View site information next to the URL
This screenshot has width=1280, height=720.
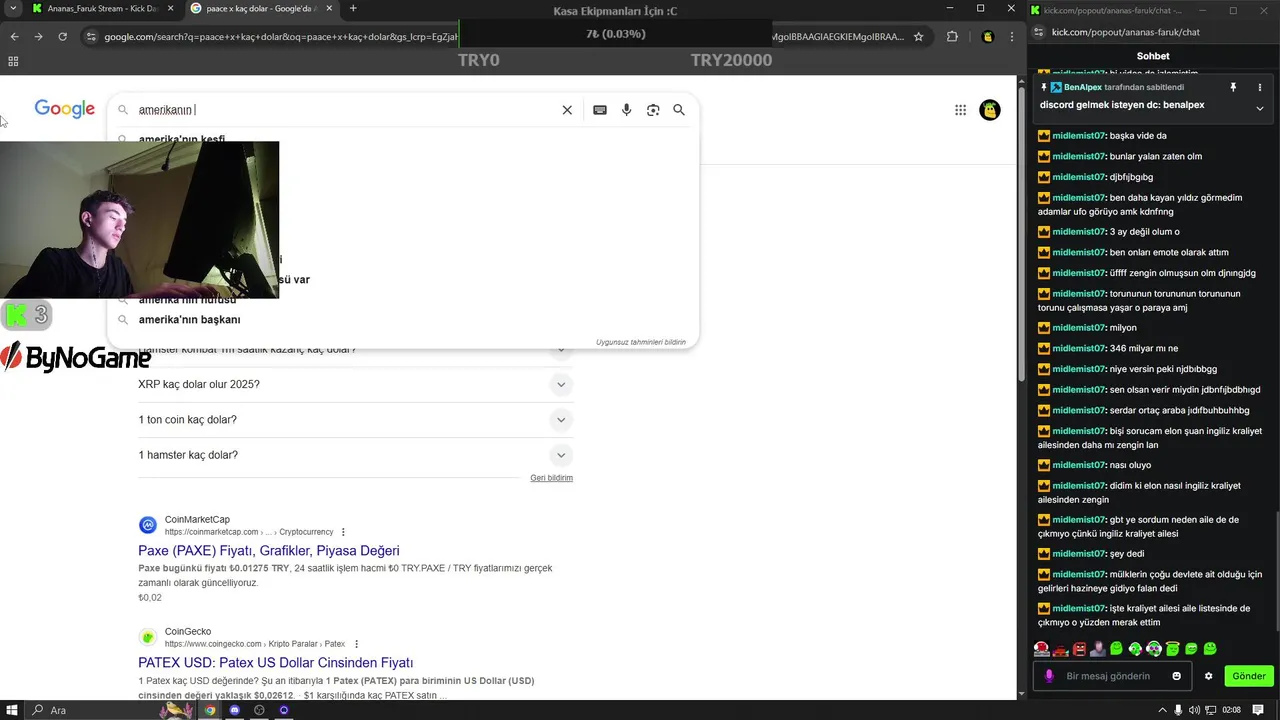click(92, 37)
